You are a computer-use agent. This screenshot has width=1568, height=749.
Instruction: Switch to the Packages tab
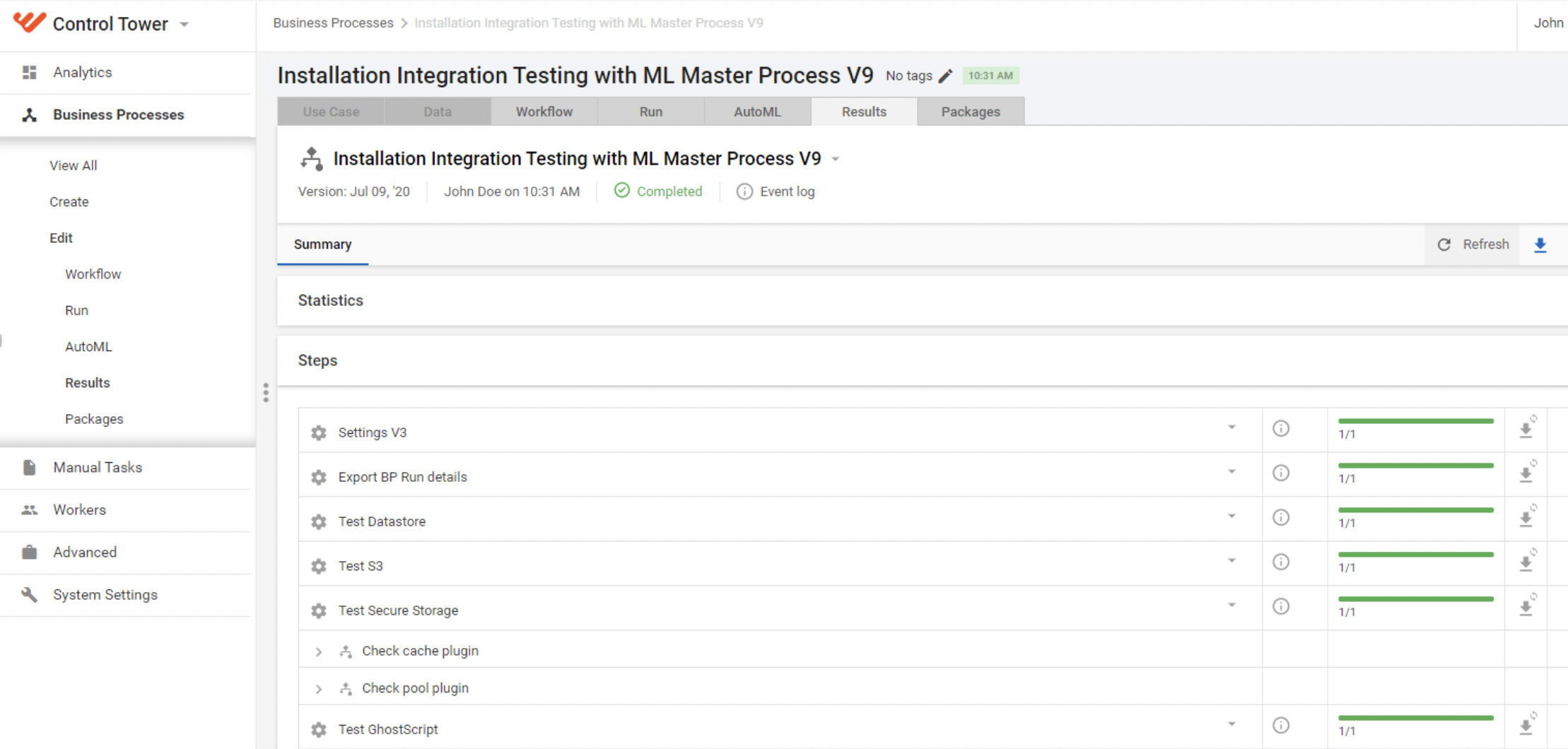coord(971,112)
